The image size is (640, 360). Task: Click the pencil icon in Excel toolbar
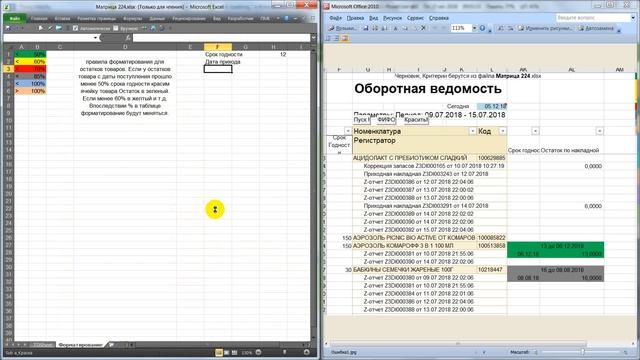pyautogui.click(x=50, y=28)
